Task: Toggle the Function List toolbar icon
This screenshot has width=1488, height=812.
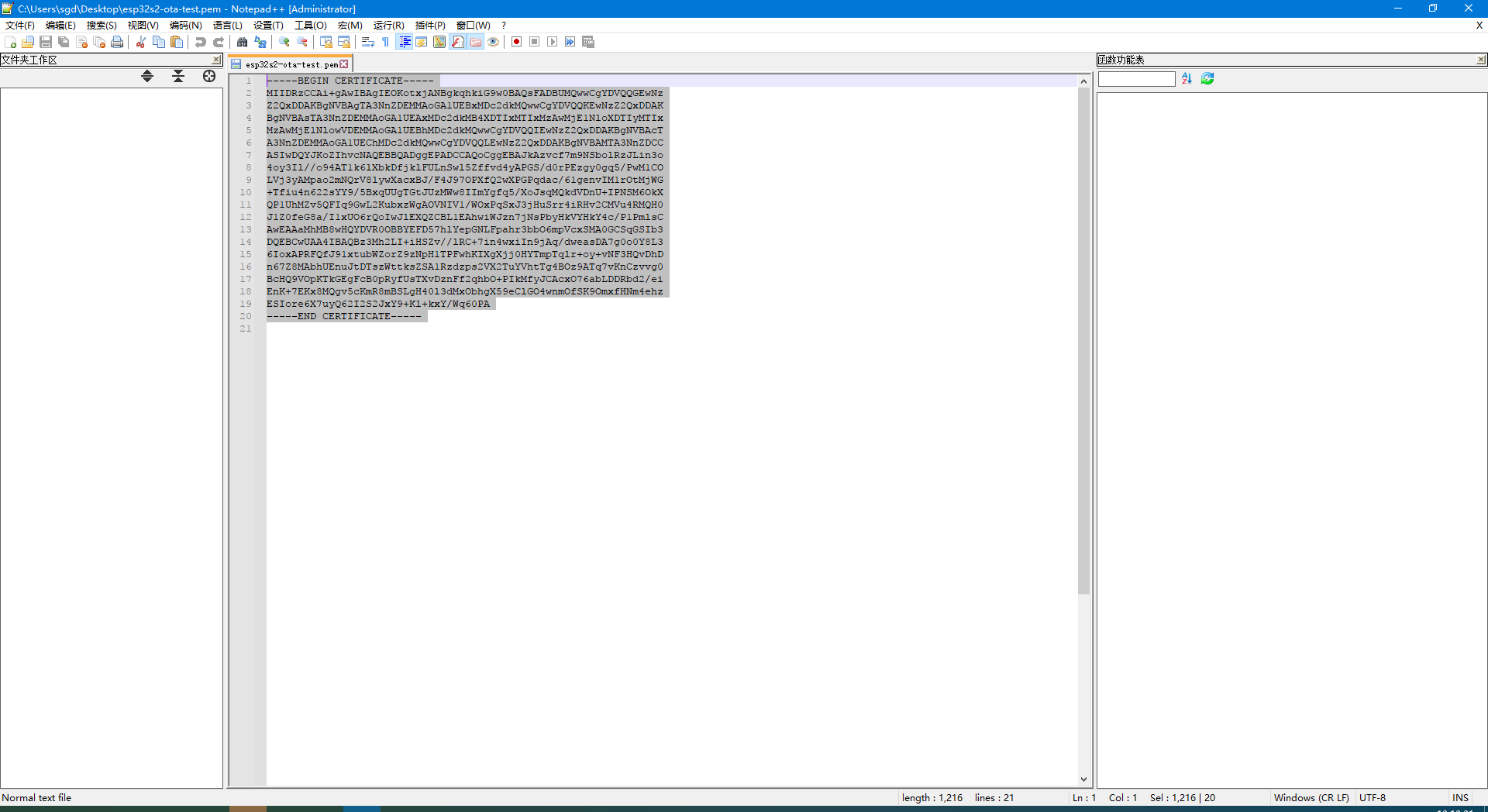Action: (457, 42)
